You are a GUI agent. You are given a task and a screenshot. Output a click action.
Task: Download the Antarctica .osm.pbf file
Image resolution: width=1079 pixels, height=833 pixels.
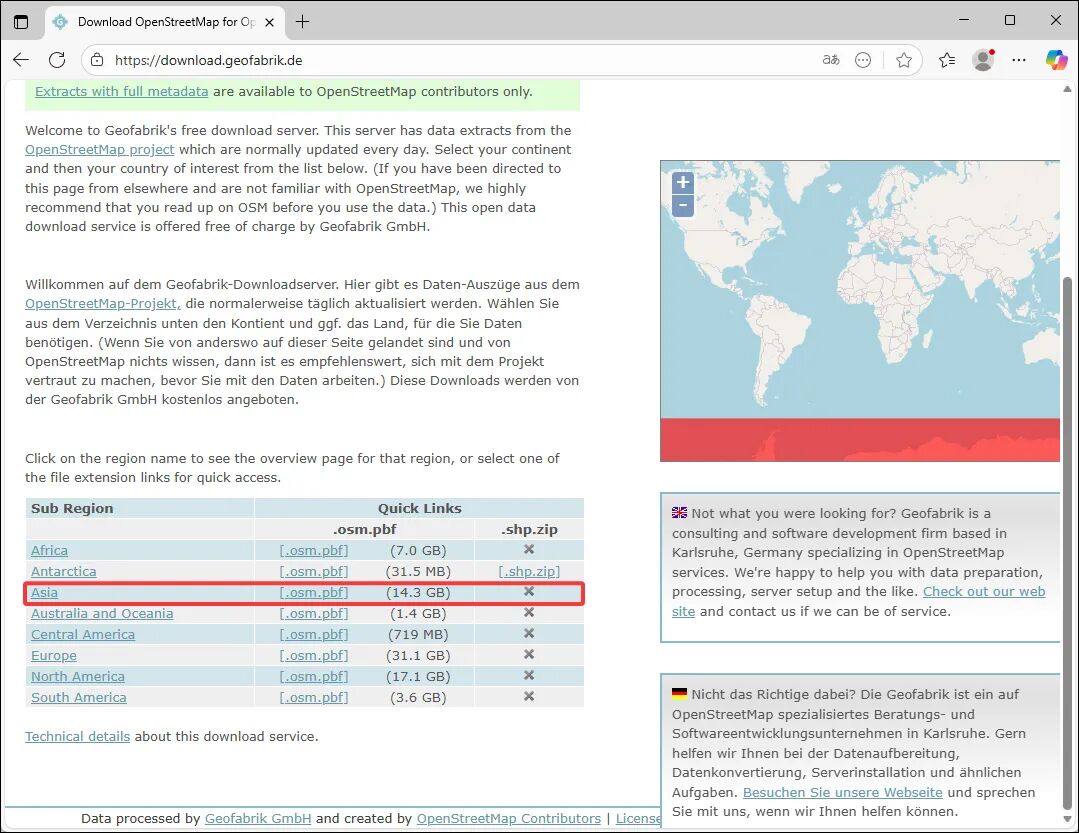[314, 572]
